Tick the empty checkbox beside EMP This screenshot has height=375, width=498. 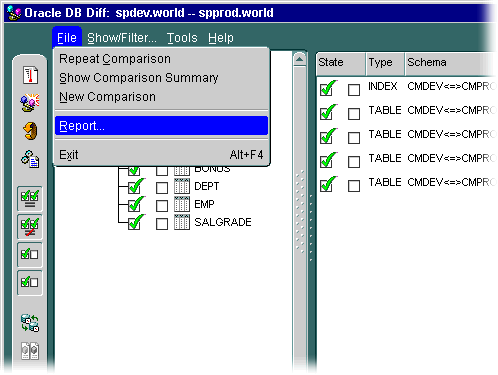tap(162, 206)
